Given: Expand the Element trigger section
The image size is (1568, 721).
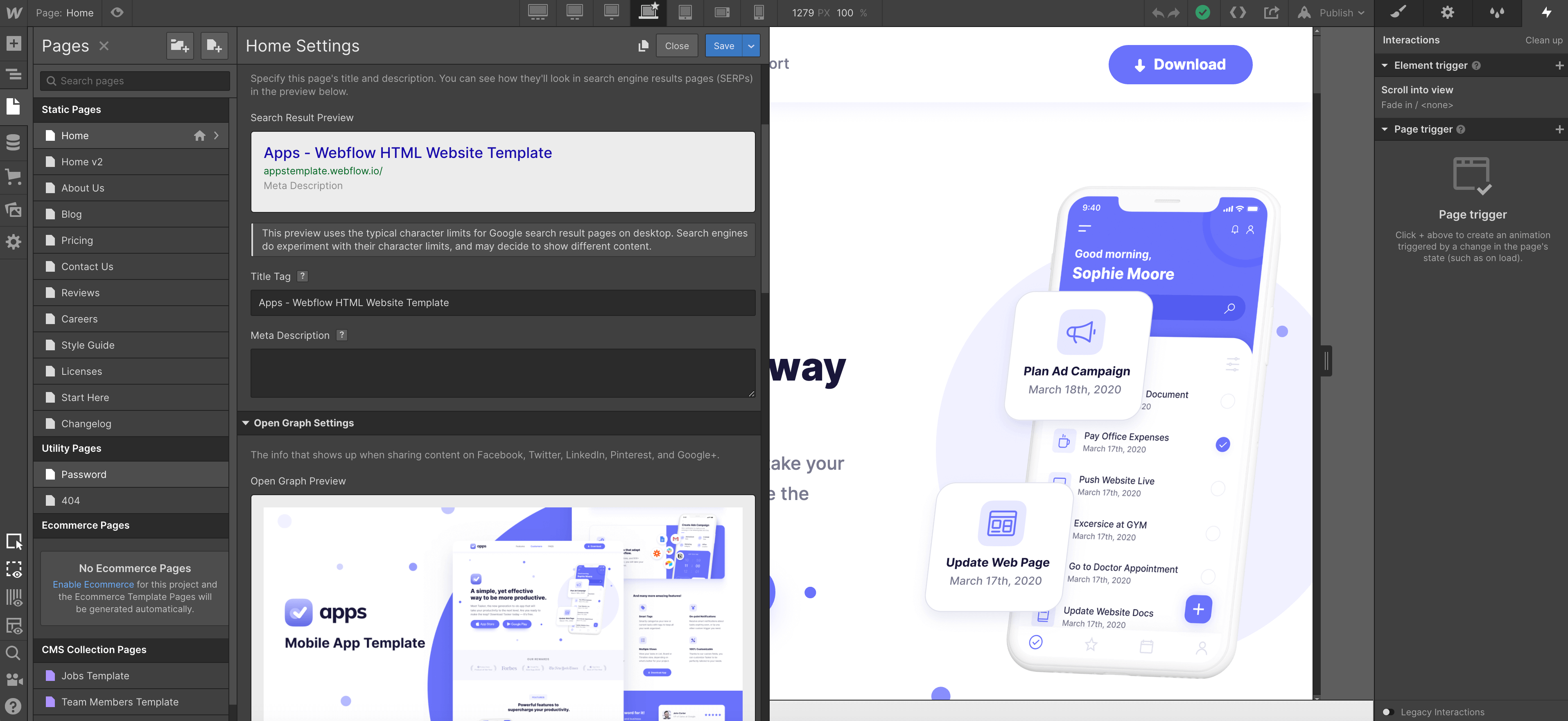Looking at the screenshot, I should (x=1385, y=65).
